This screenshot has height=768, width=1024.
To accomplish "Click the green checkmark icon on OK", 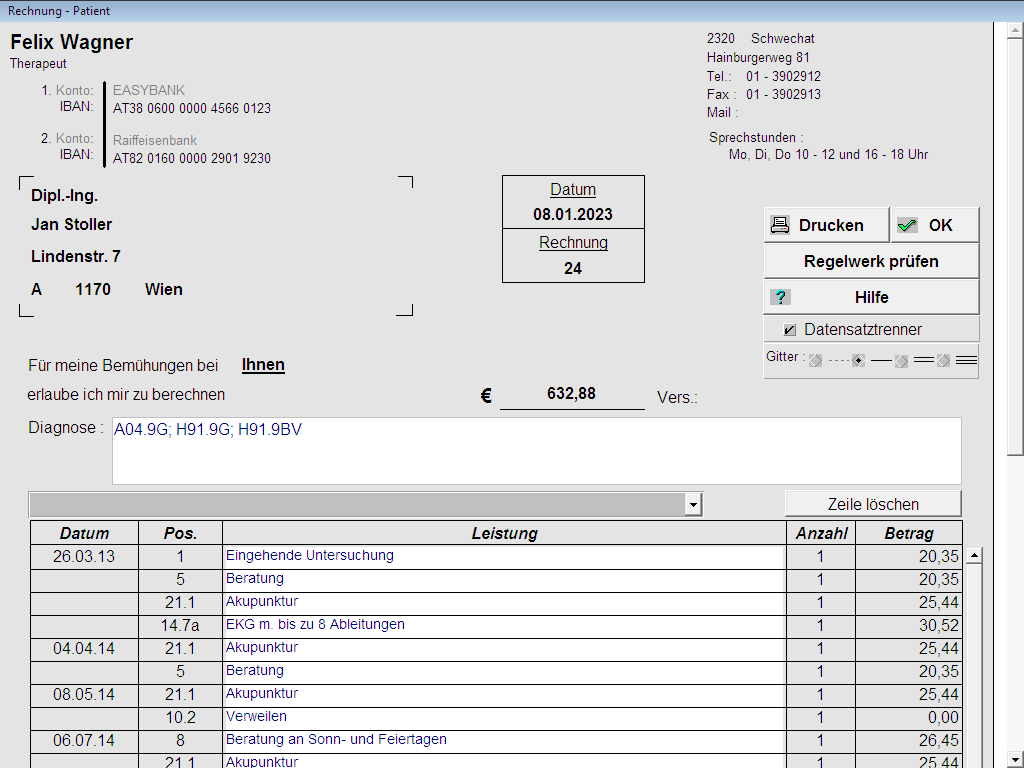I will pos(907,225).
